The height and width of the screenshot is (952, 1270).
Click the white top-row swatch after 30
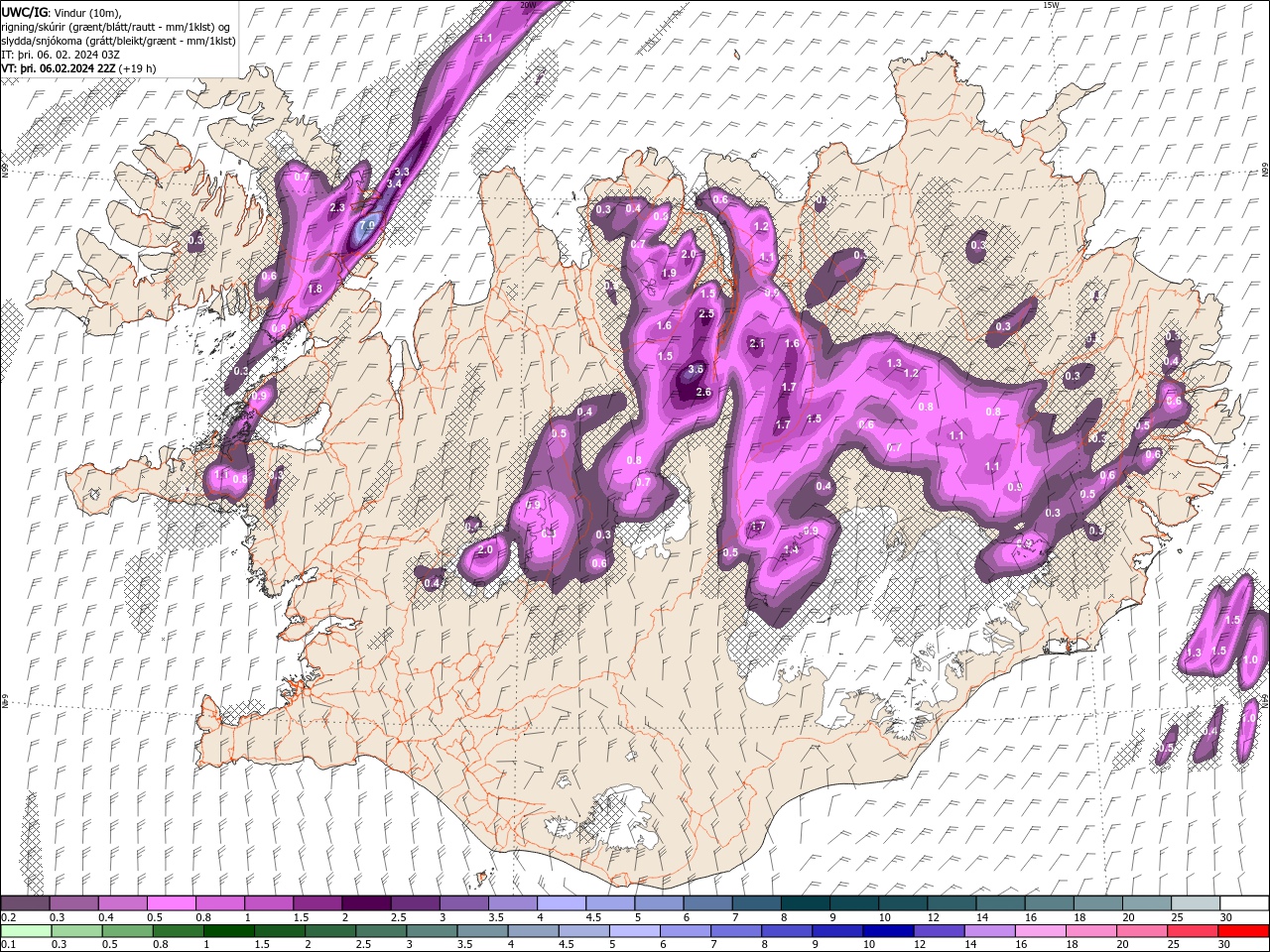1244,903
